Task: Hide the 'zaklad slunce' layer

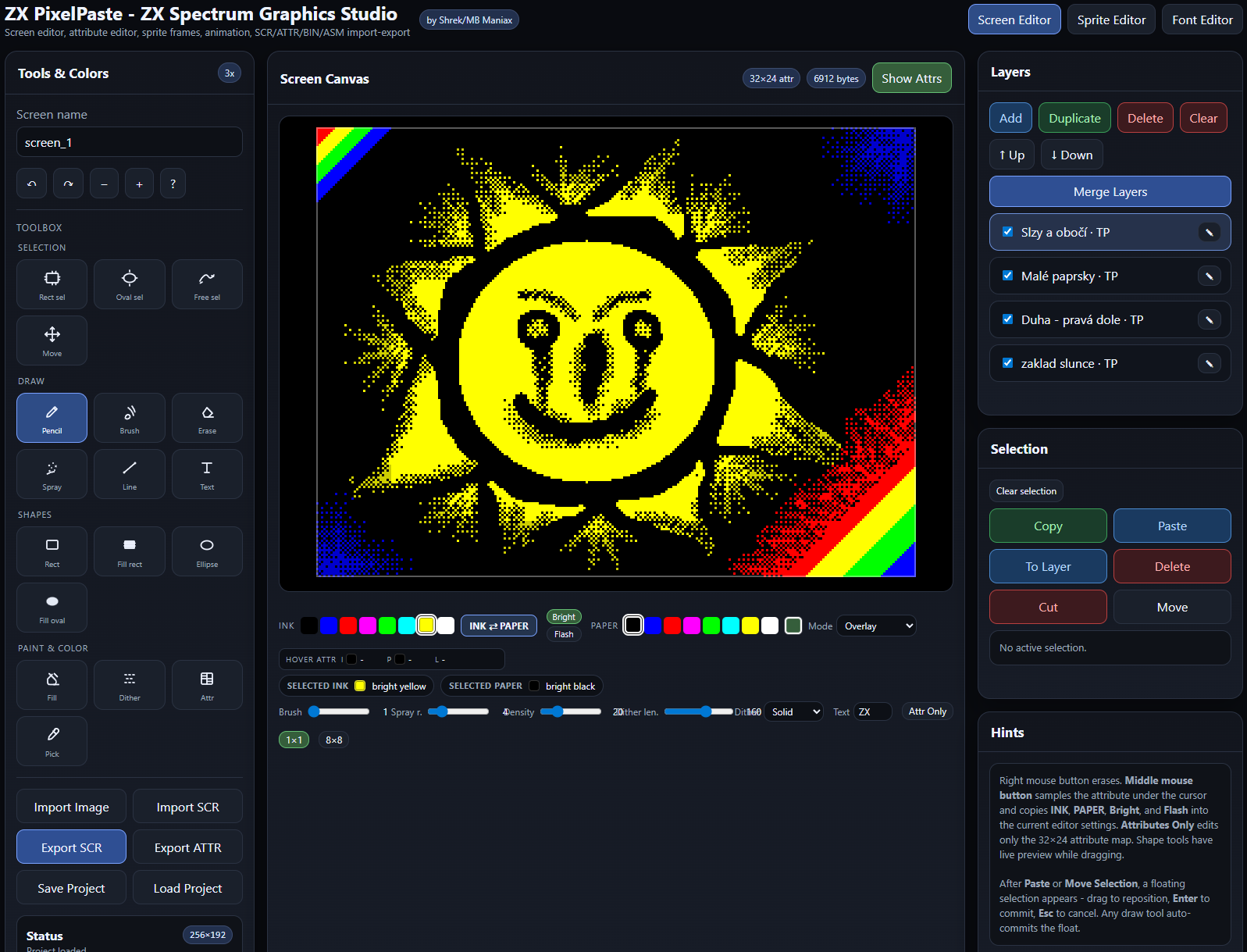Action: [x=1007, y=363]
